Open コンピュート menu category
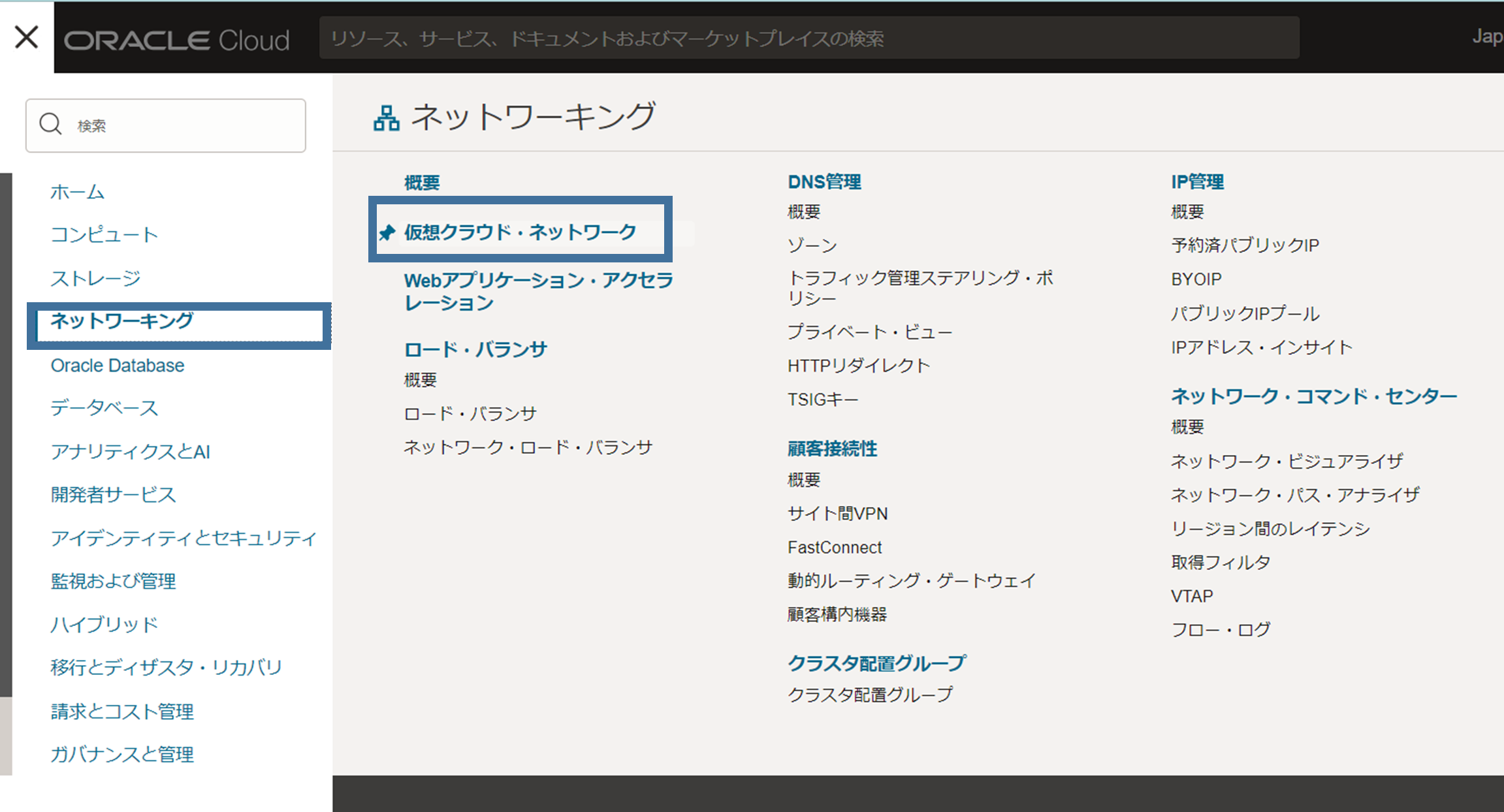 tap(104, 235)
